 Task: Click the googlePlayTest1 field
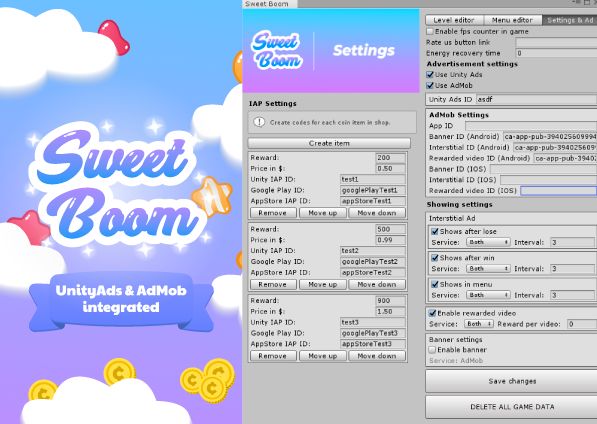373,190
